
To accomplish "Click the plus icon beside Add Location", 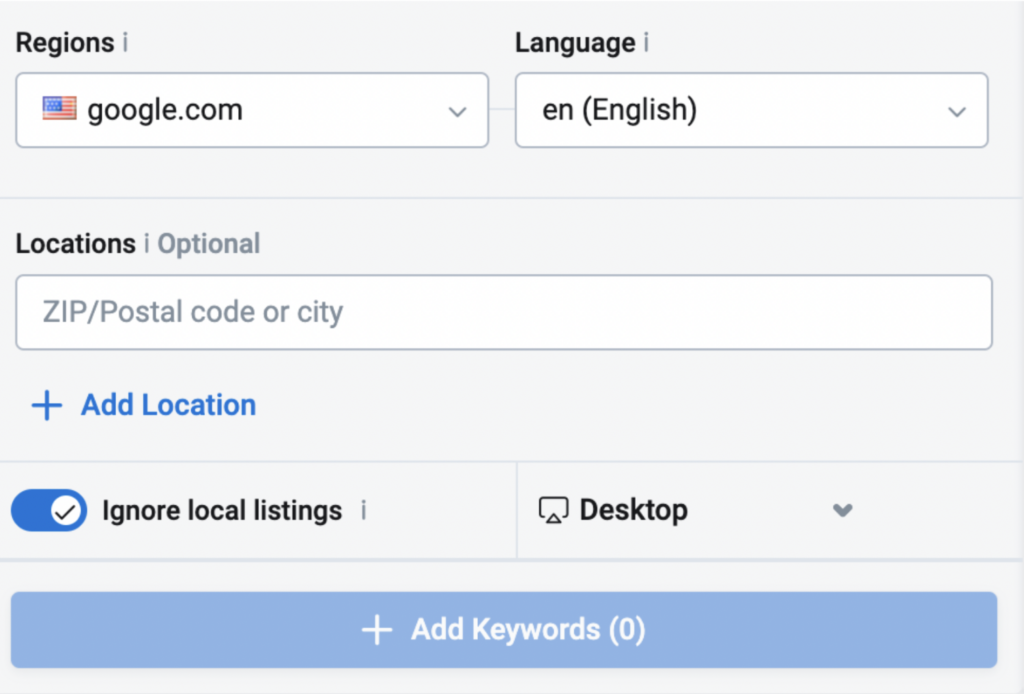I will (46, 405).
